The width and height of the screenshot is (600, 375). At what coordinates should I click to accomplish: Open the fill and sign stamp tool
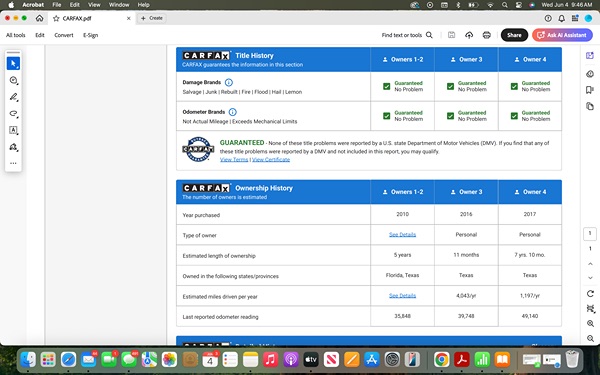[13, 147]
